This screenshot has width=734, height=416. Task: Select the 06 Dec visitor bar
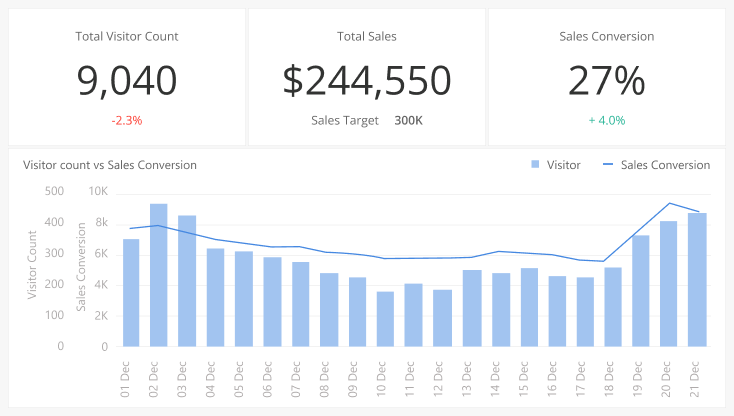pyautogui.click(x=272, y=302)
